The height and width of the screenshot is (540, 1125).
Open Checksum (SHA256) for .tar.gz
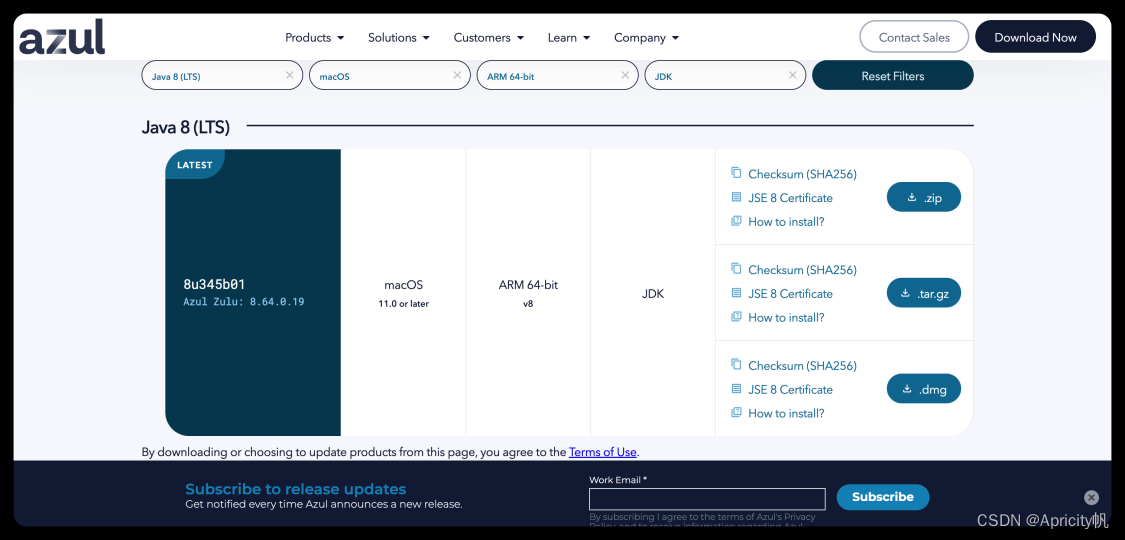click(x=802, y=270)
